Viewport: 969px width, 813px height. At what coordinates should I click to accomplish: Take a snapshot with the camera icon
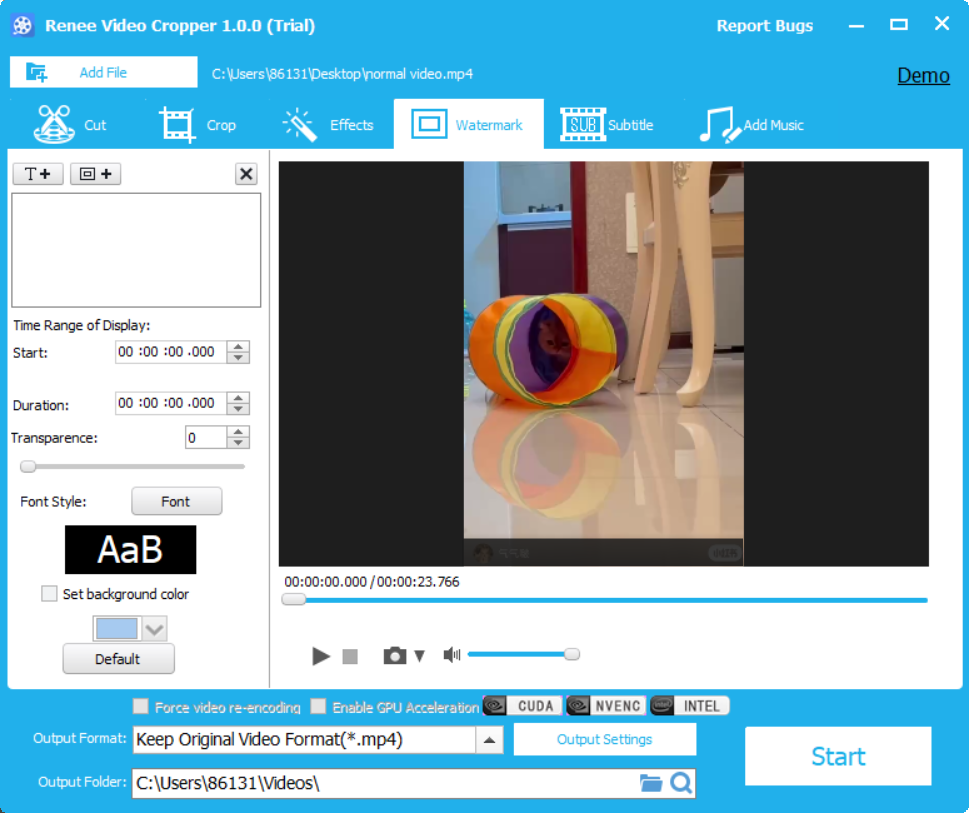coord(395,656)
